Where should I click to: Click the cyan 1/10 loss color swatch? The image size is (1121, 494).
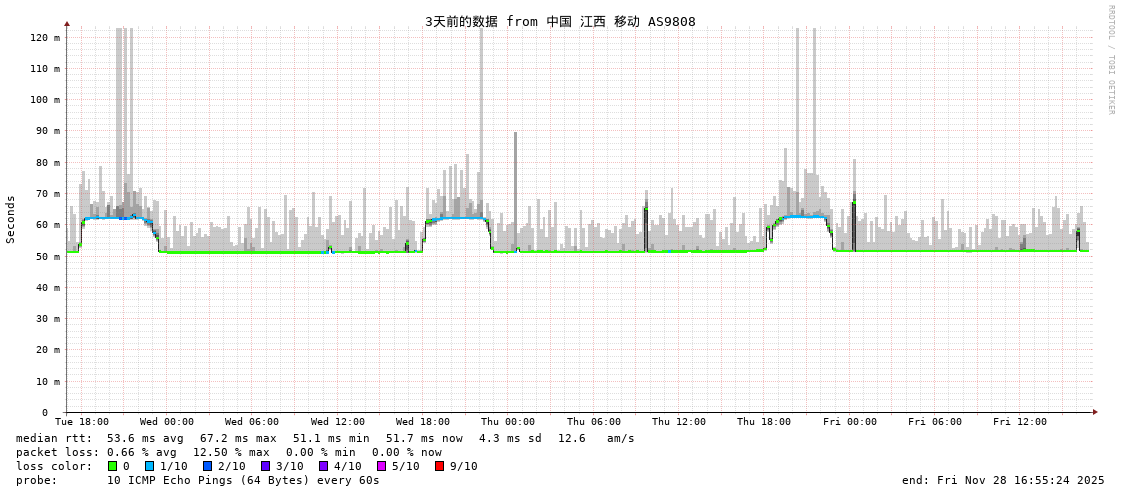(150, 466)
